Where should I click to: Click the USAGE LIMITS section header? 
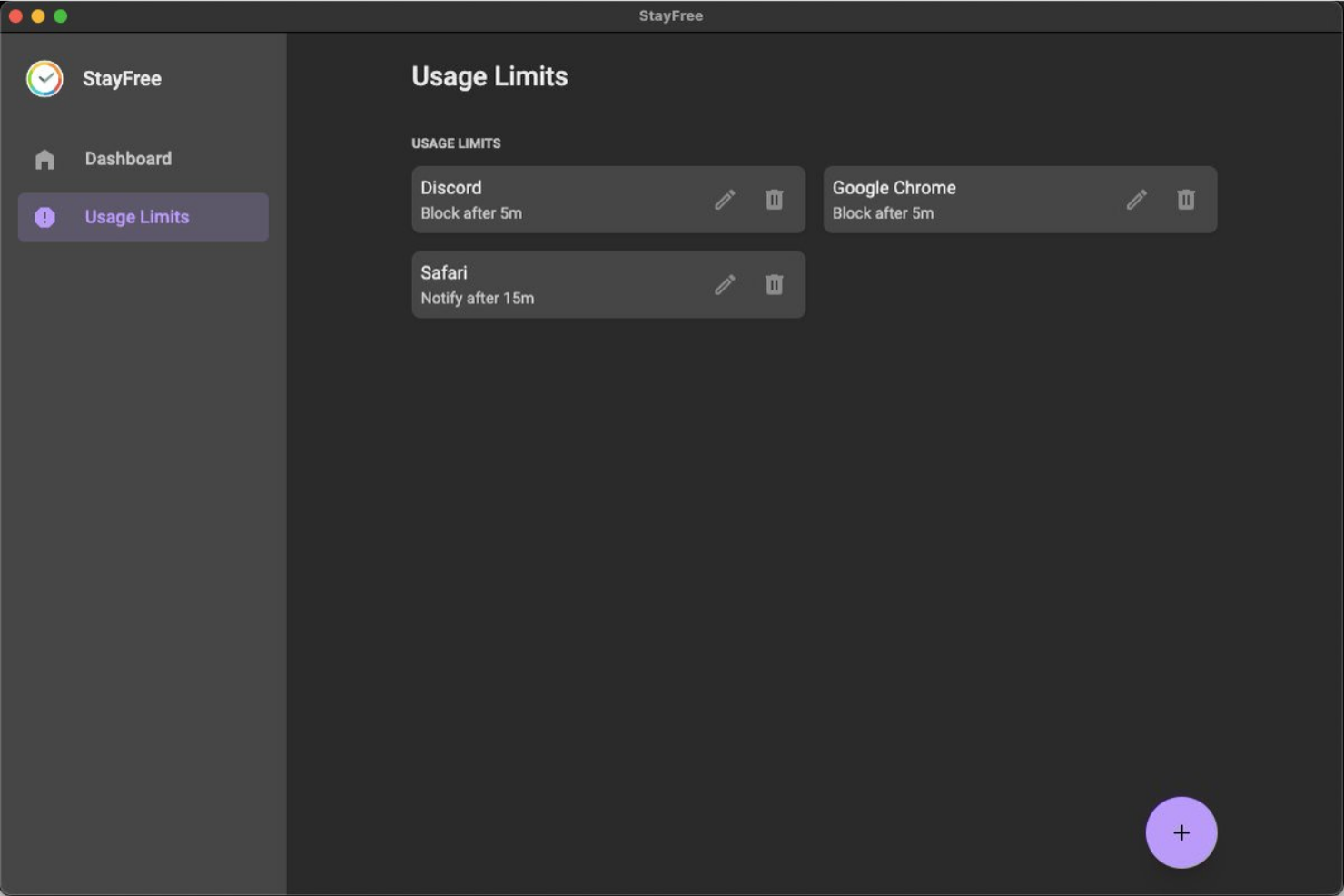click(x=457, y=143)
